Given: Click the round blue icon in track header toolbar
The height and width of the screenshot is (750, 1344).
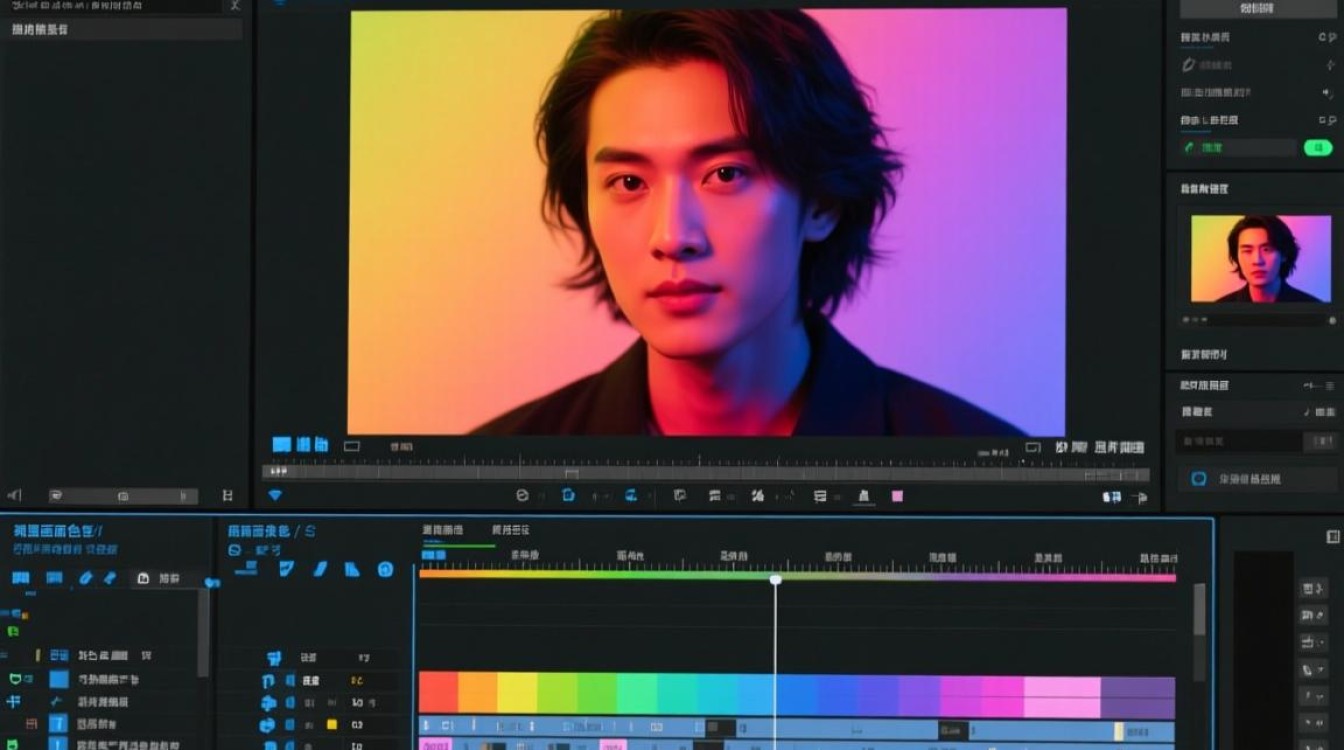Looking at the screenshot, I should coord(385,569).
